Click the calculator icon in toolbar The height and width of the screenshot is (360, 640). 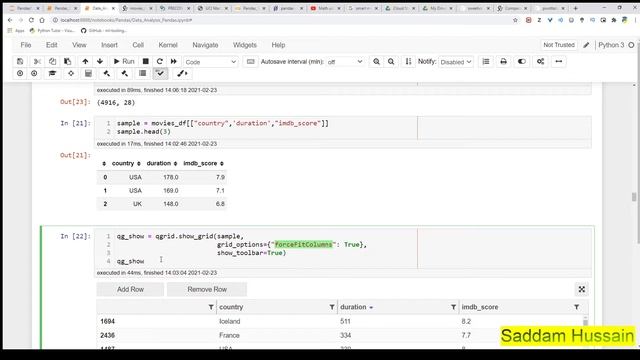(88, 73)
